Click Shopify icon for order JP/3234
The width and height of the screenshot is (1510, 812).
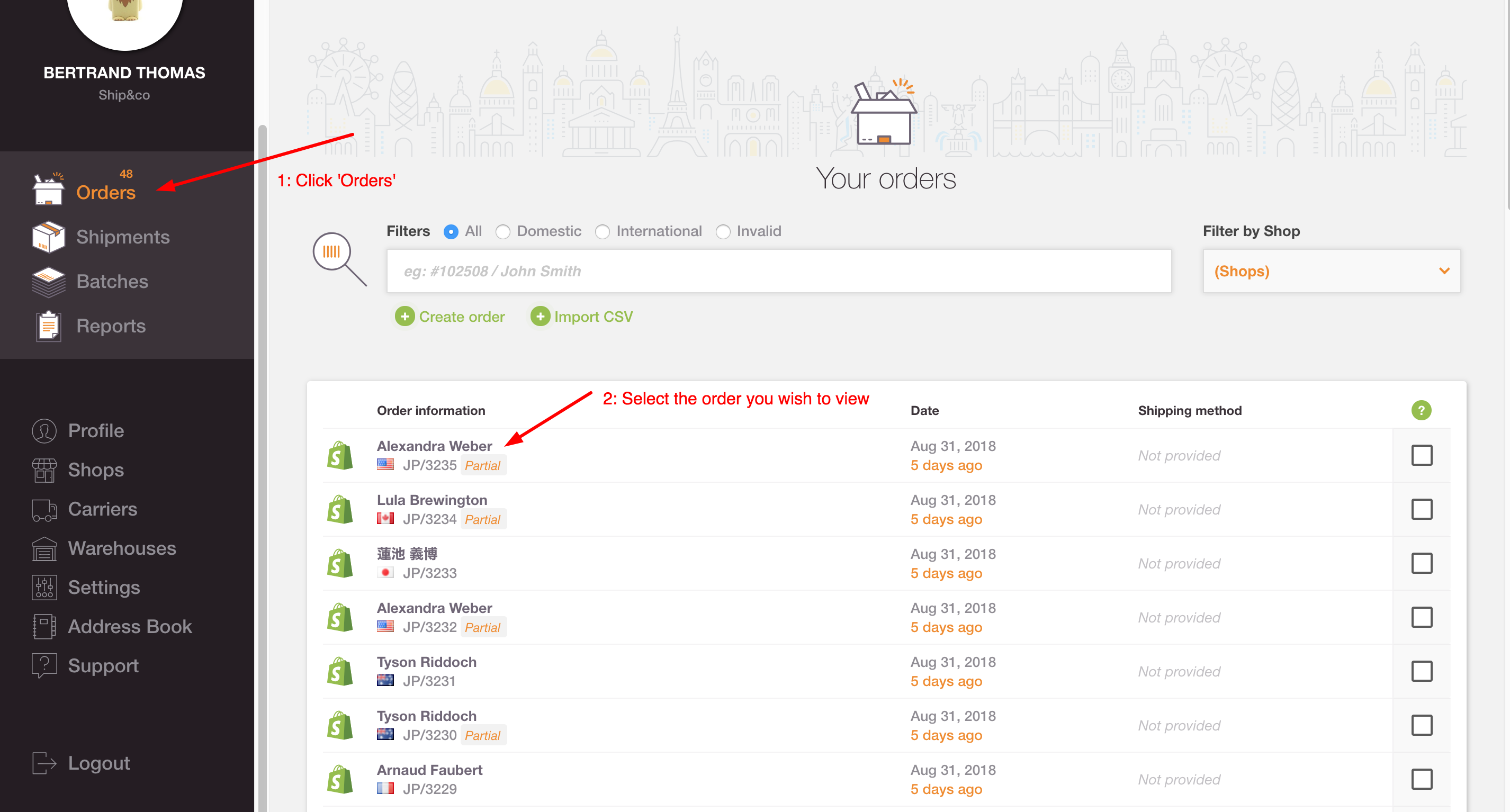[x=339, y=509]
